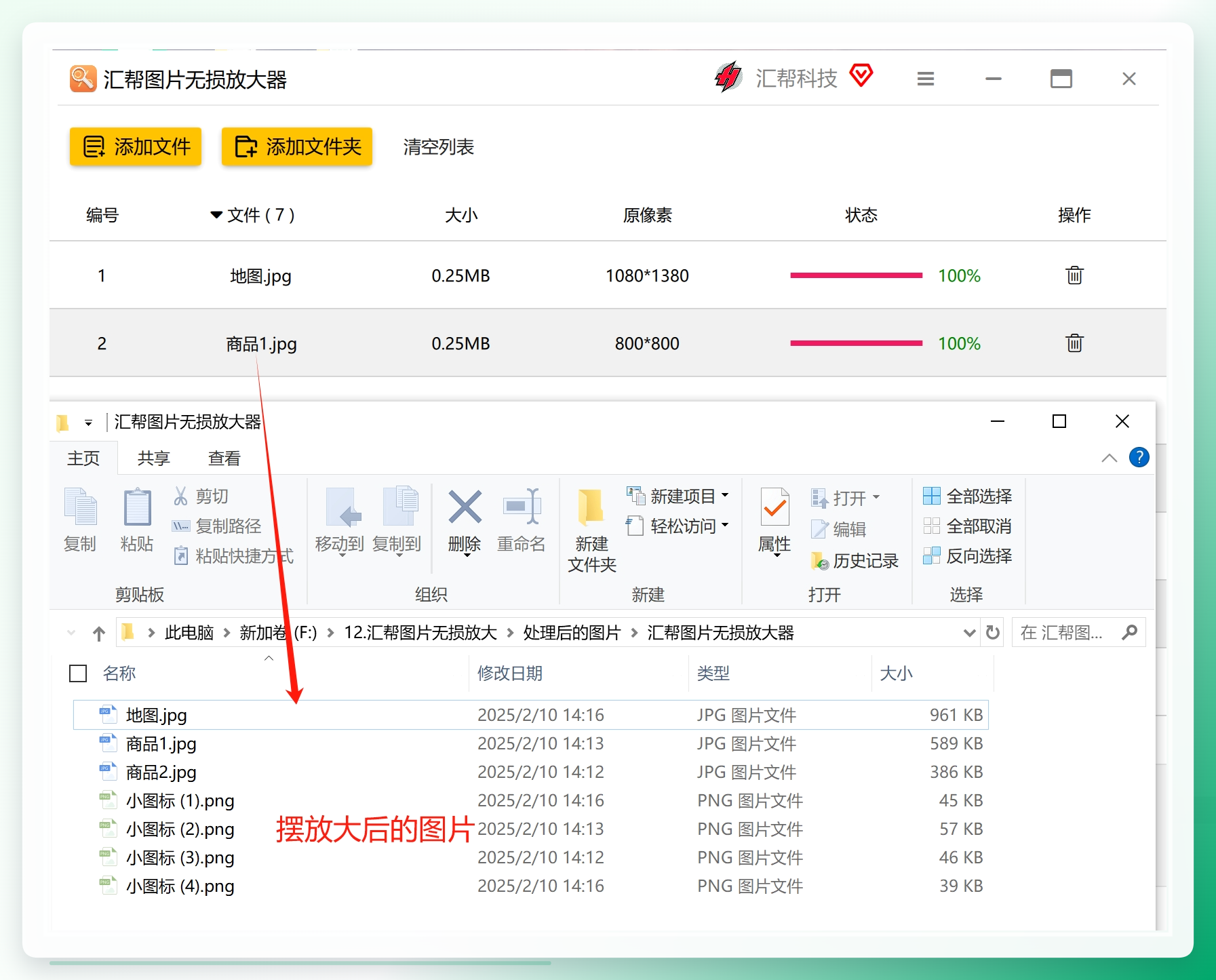Click the 汇帮图片无损放大器 app icon
This screenshot has height=980, width=1216.
point(83,79)
